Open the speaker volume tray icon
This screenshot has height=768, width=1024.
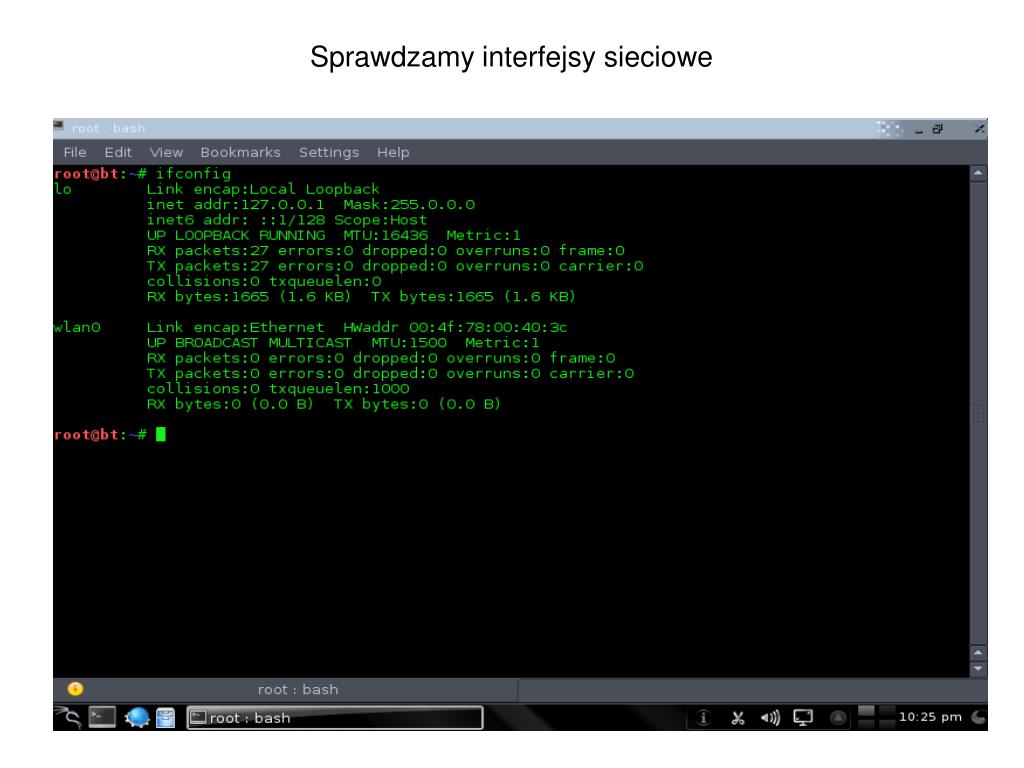pos(770,718)
